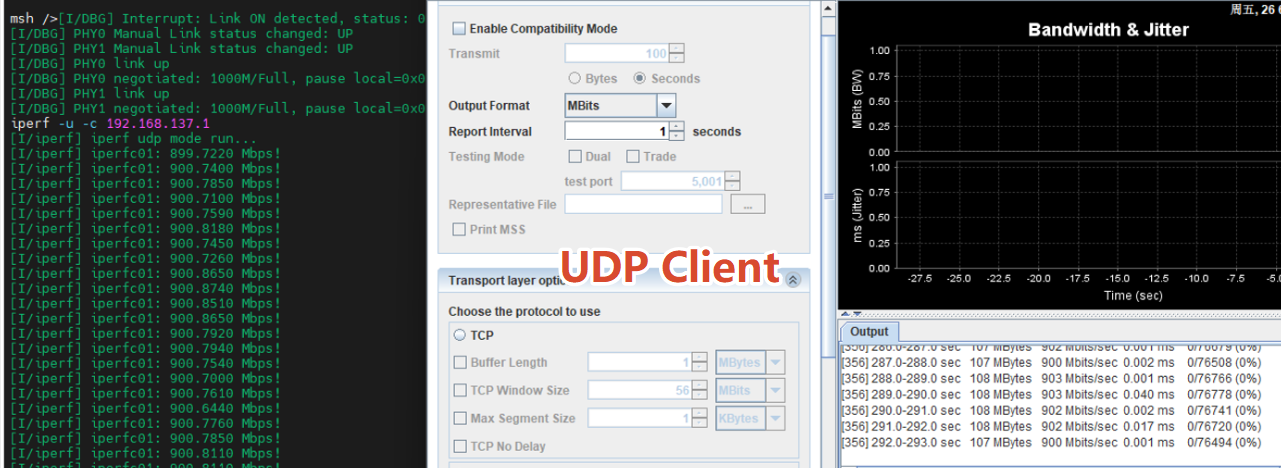Image resolution: width=1281 pixels, height=468 pixels.
Task: Decrease the Report Interval with down arrow
Action: click(x=677, y=136)
